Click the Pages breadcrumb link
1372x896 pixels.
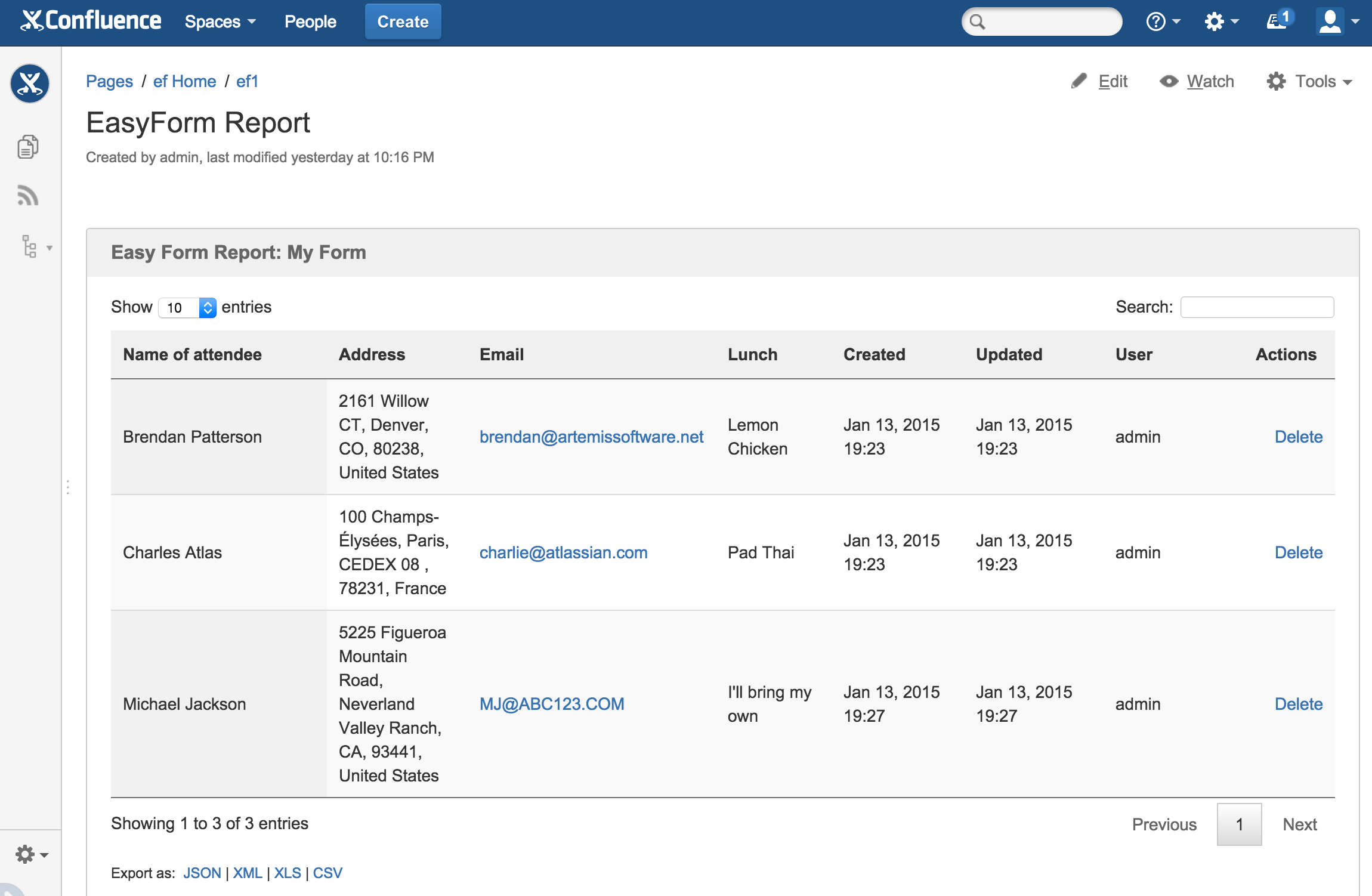click(x=109, y=81)
